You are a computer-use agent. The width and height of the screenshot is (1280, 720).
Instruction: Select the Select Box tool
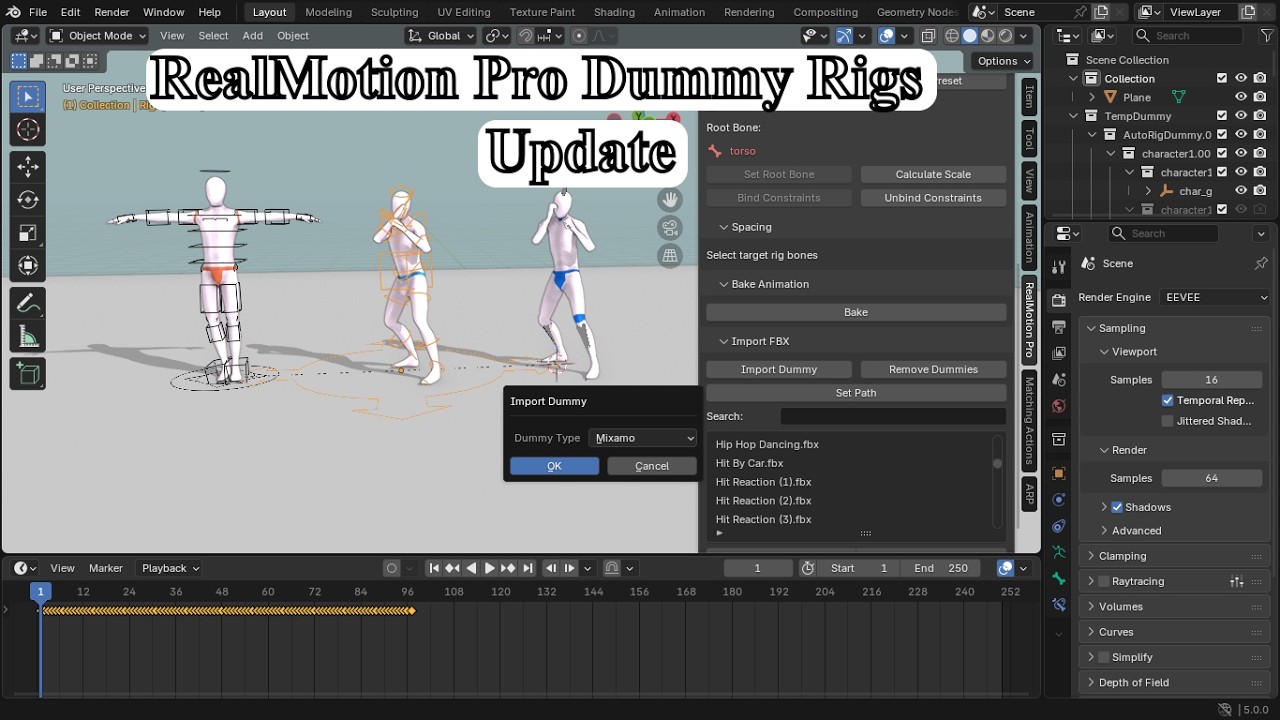click(x=28, y=97)
